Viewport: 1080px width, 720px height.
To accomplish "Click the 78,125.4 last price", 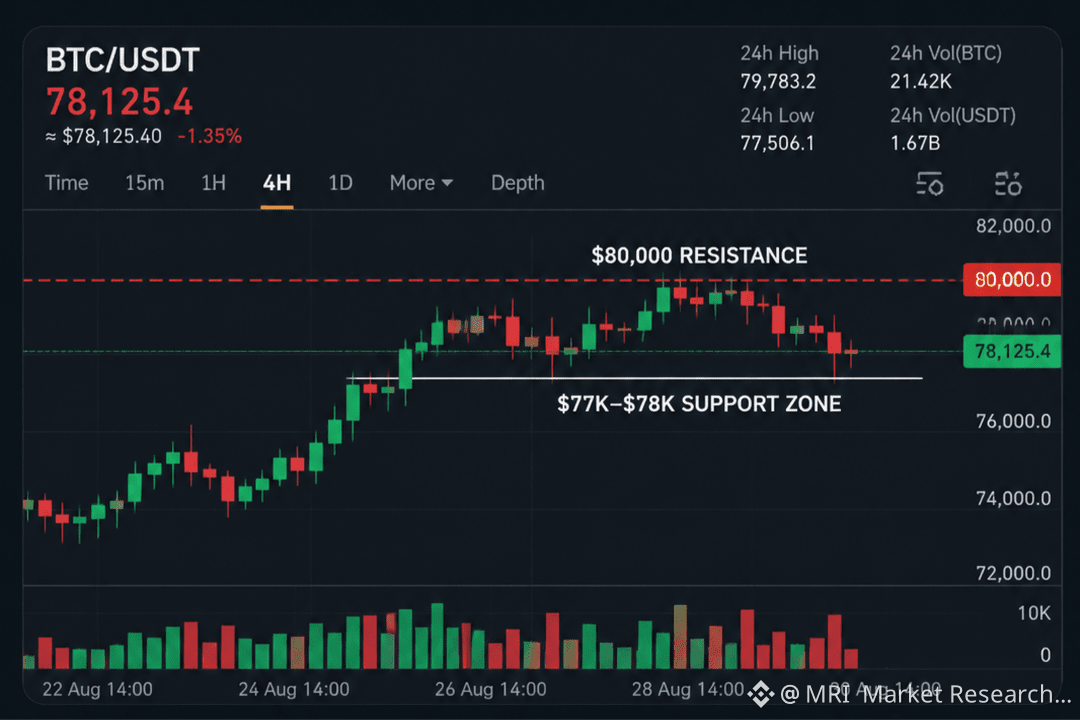I will 119,102.
